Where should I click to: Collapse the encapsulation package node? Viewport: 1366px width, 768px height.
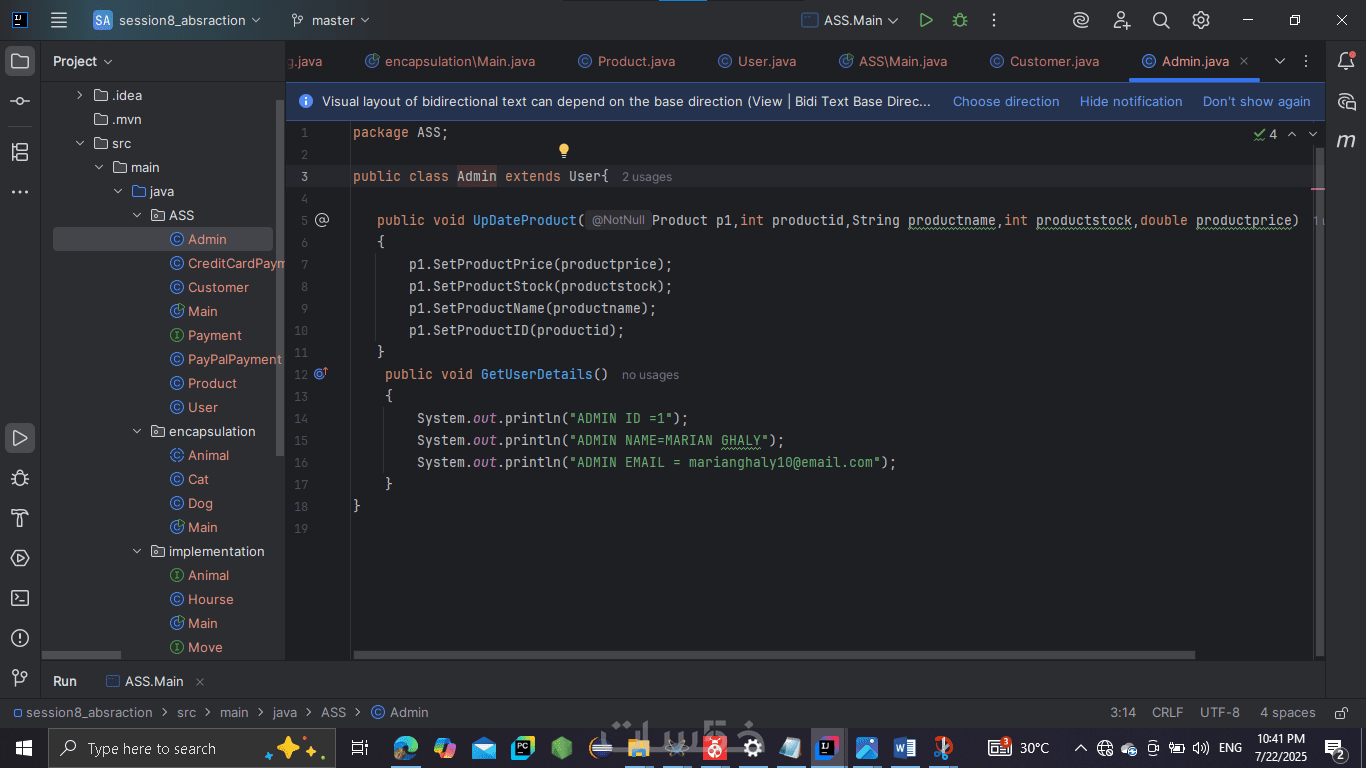pos(138,432)
